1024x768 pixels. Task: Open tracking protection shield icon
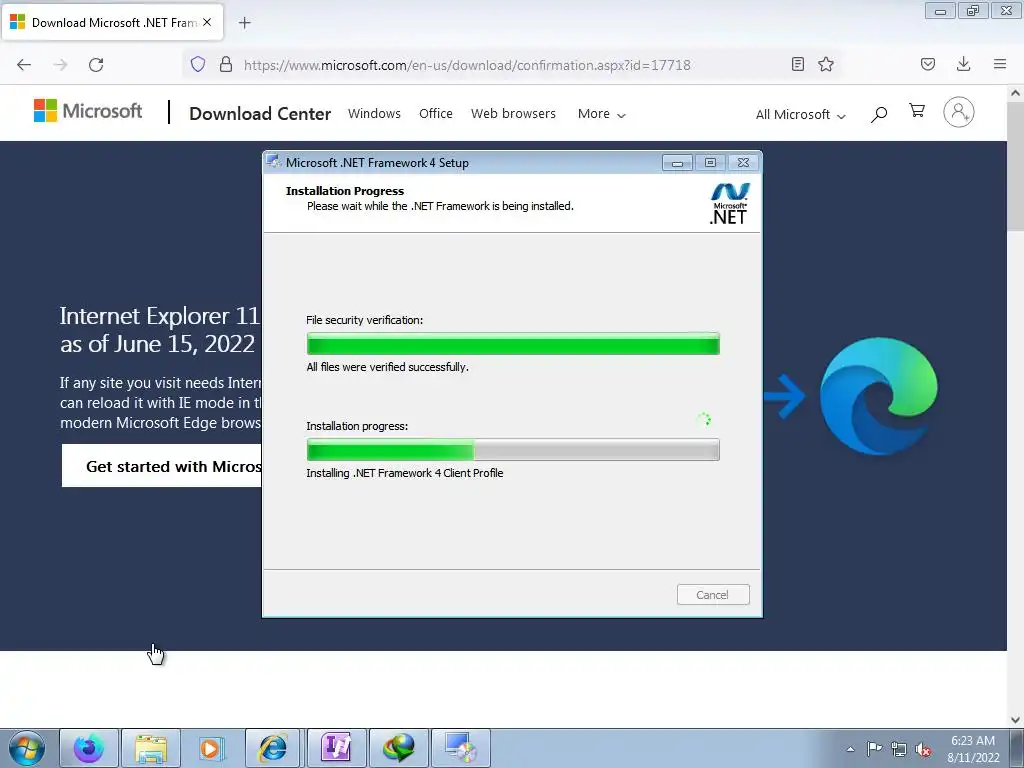(198, 64)
